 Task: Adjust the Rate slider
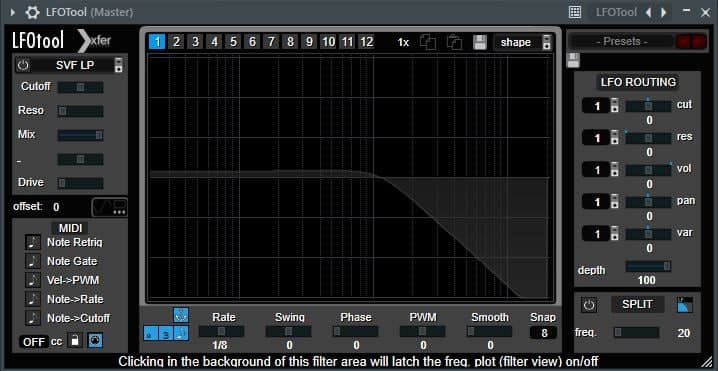tap(222, 331)
